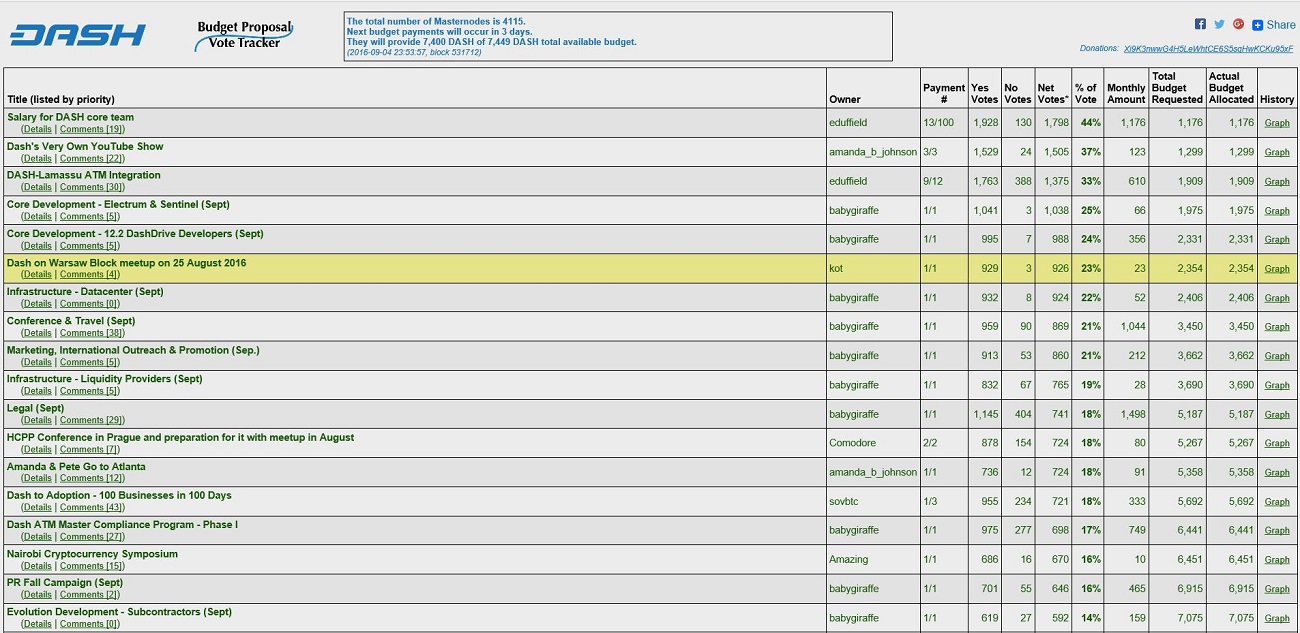Open Salary for DASH core team proposal
Screen dimensions: 1300x633
click(70, 117)
